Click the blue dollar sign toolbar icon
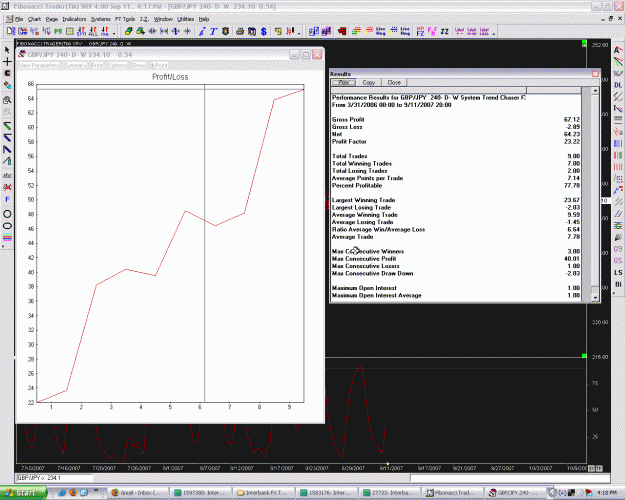Viewport: 625px width, 500px height. tap(263, 31)
